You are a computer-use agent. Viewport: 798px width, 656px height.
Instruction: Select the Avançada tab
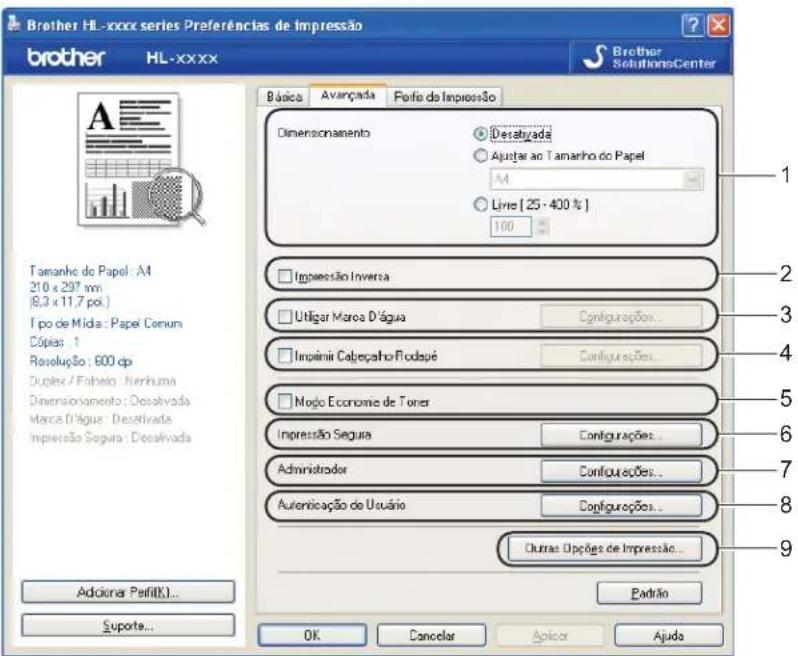[348, 95]
